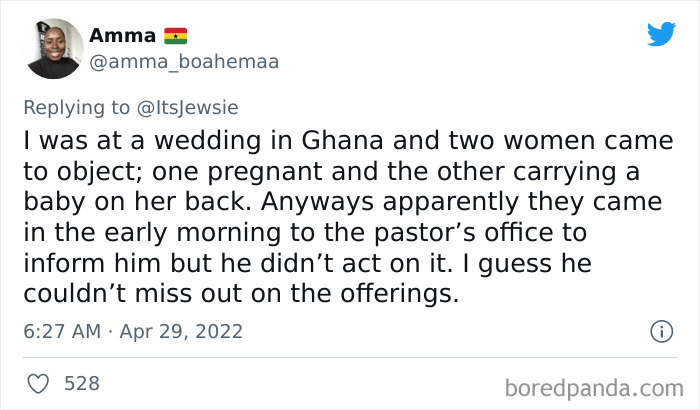700x410 pixels.
Task: Open the @amma_boahemaa handle
Action: point(183,62)
